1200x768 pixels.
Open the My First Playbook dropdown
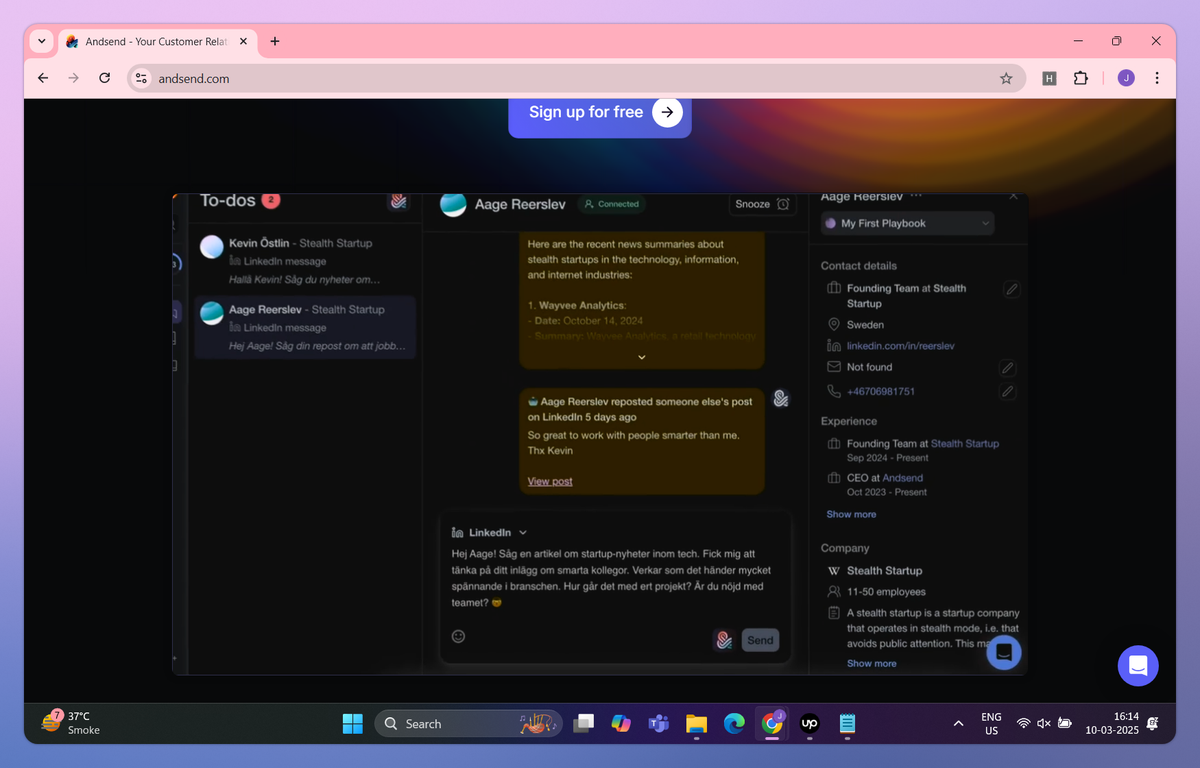click(907, 223)
